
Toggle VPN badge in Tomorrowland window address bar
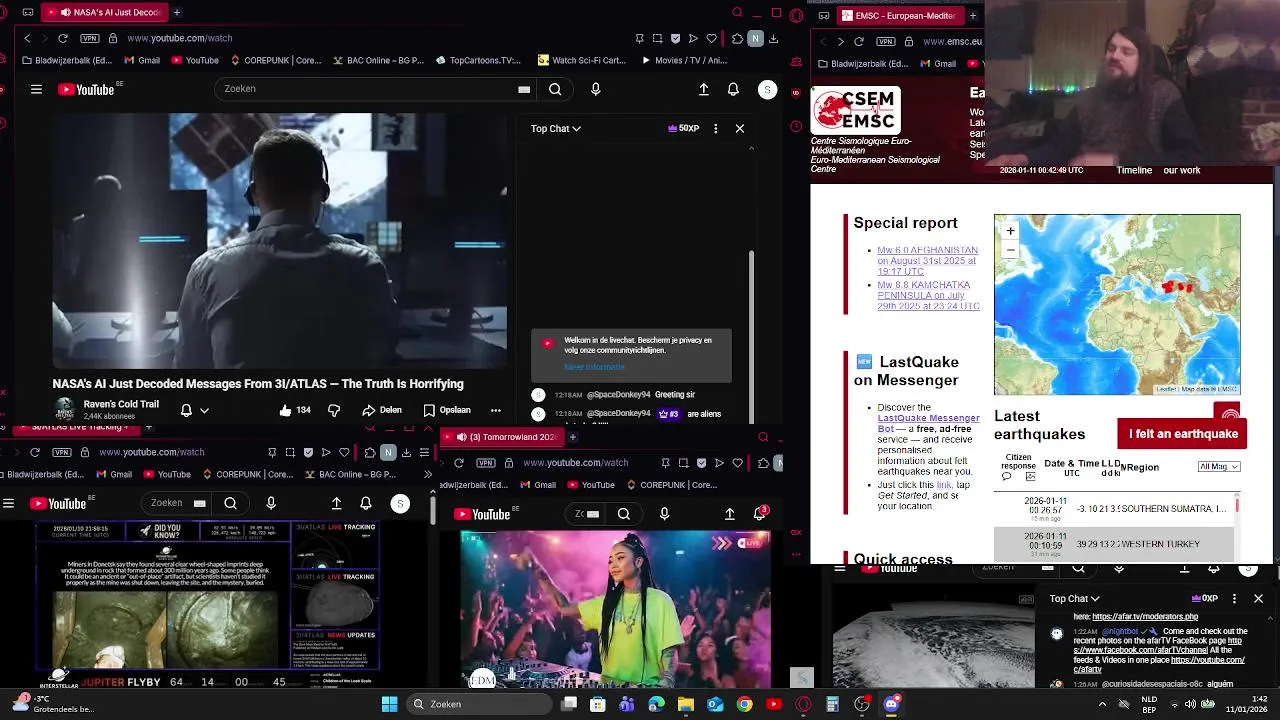click(x=486, y=463)
